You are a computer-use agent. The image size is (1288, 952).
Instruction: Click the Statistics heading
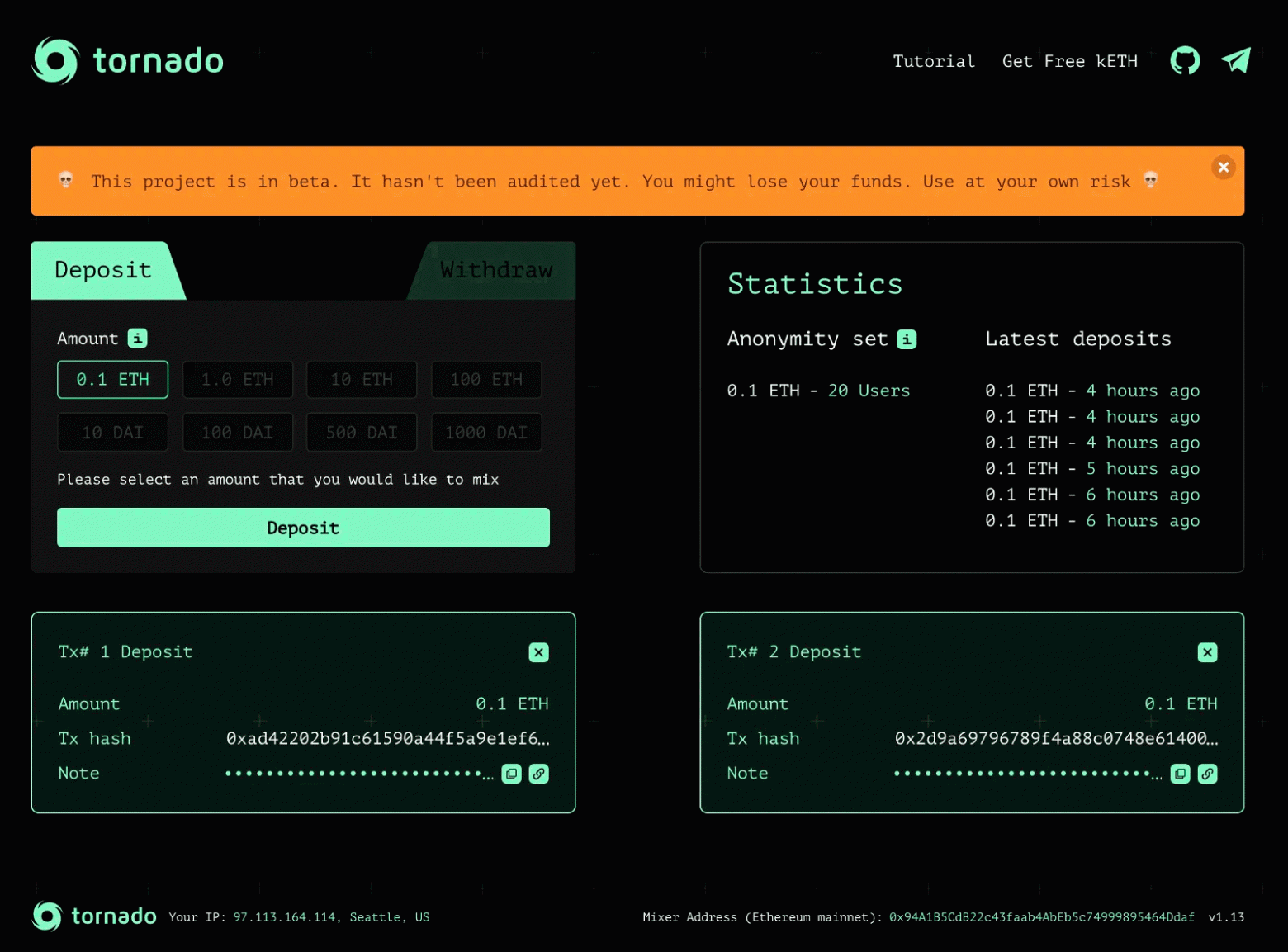(815, 284)
